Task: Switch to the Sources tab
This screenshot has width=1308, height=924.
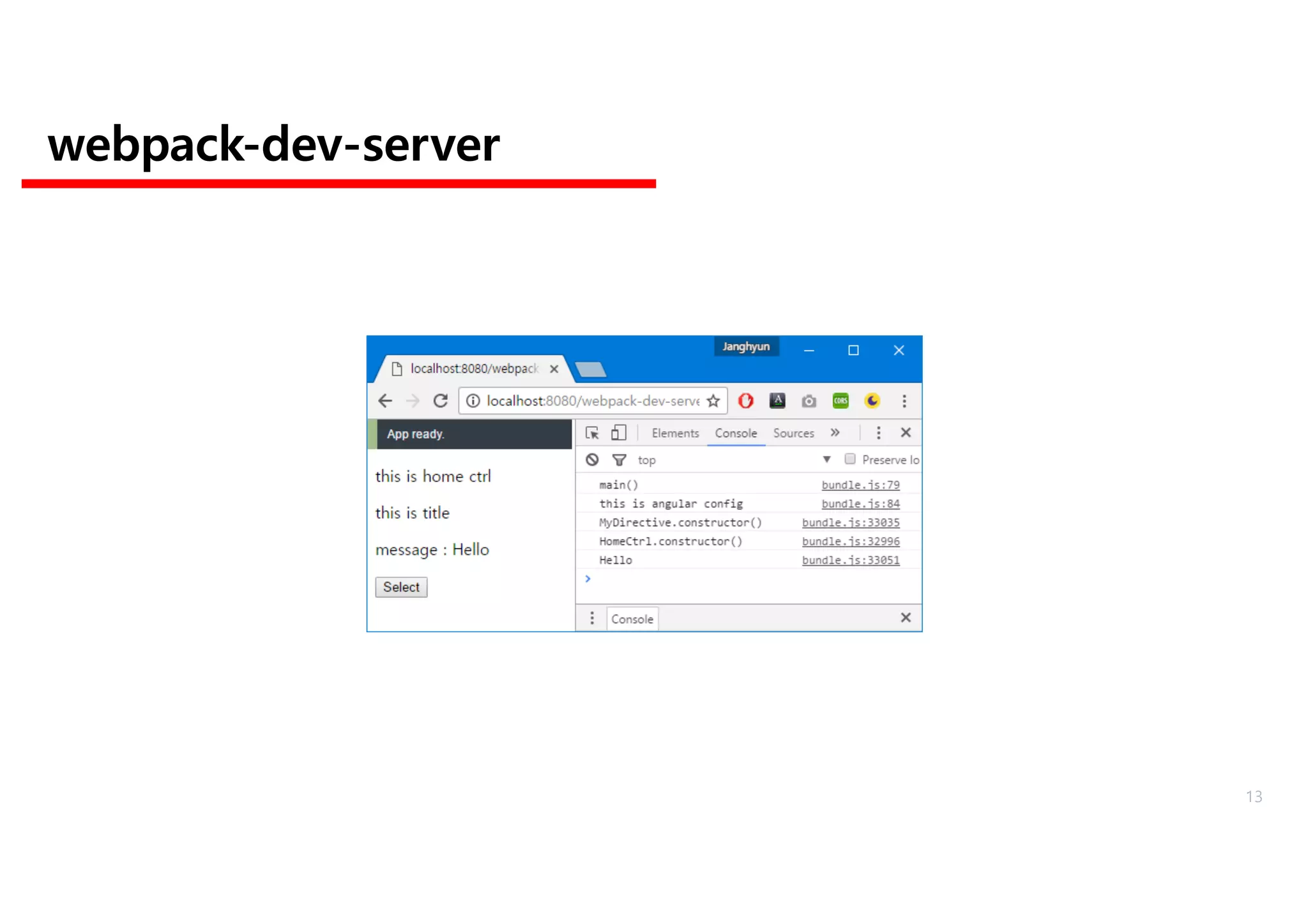Action: pos(793,433)
